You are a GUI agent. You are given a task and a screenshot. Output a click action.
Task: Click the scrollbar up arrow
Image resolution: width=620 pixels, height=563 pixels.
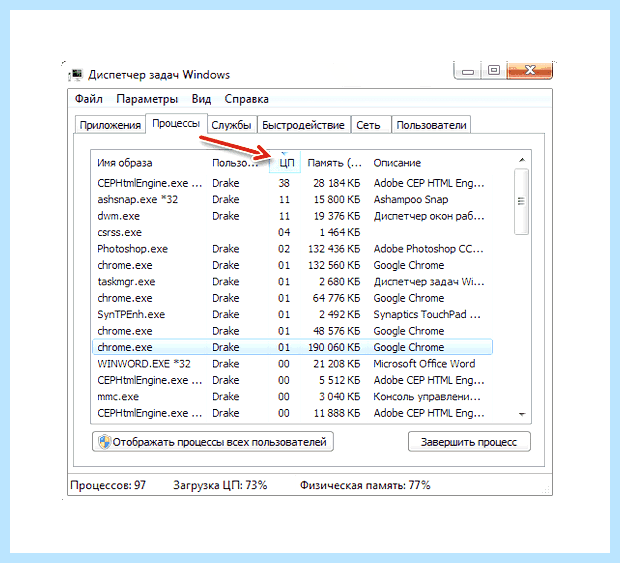[x=522, y=160]
